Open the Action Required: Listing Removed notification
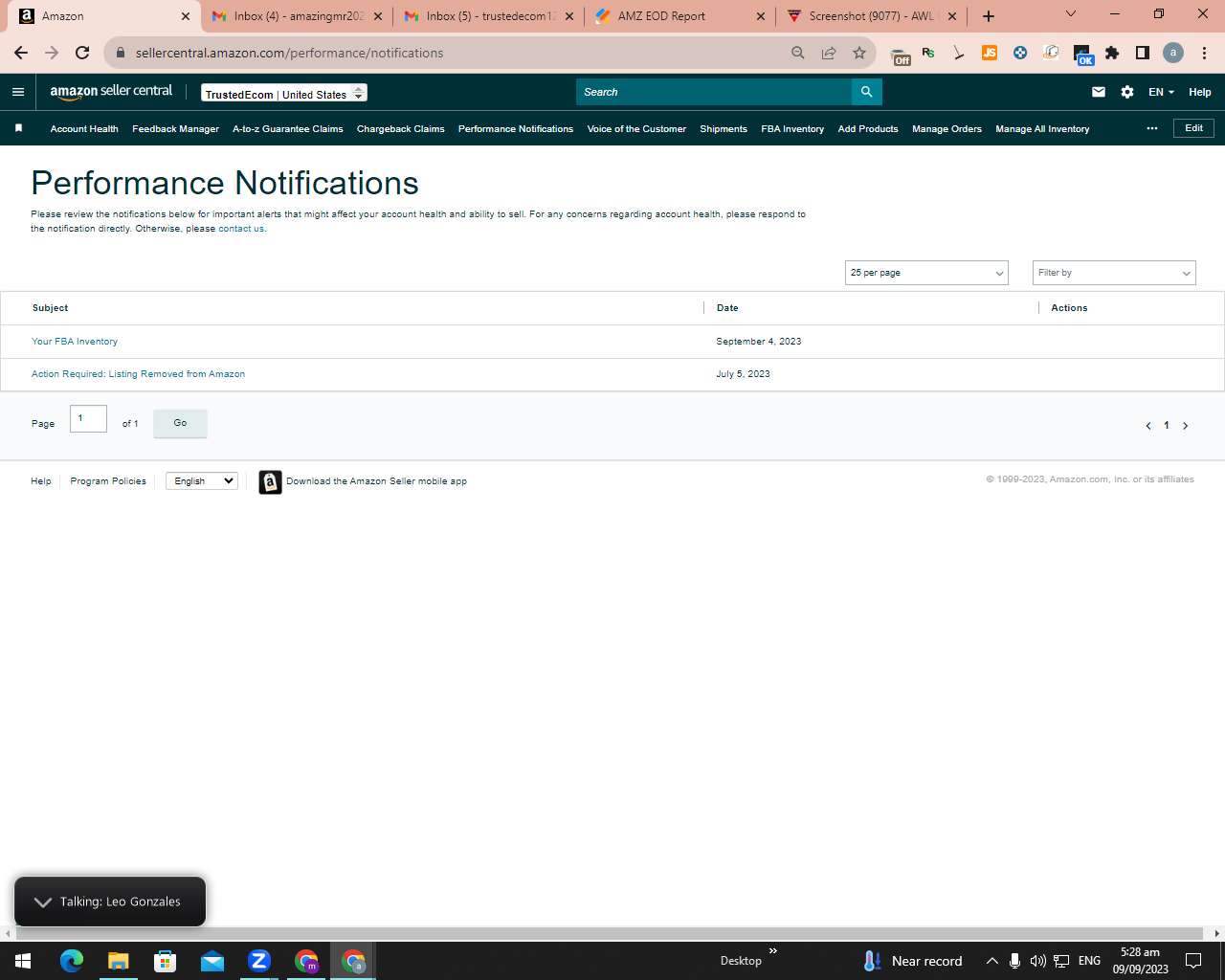Screen dimensions: 1225x980 (138, 374)
